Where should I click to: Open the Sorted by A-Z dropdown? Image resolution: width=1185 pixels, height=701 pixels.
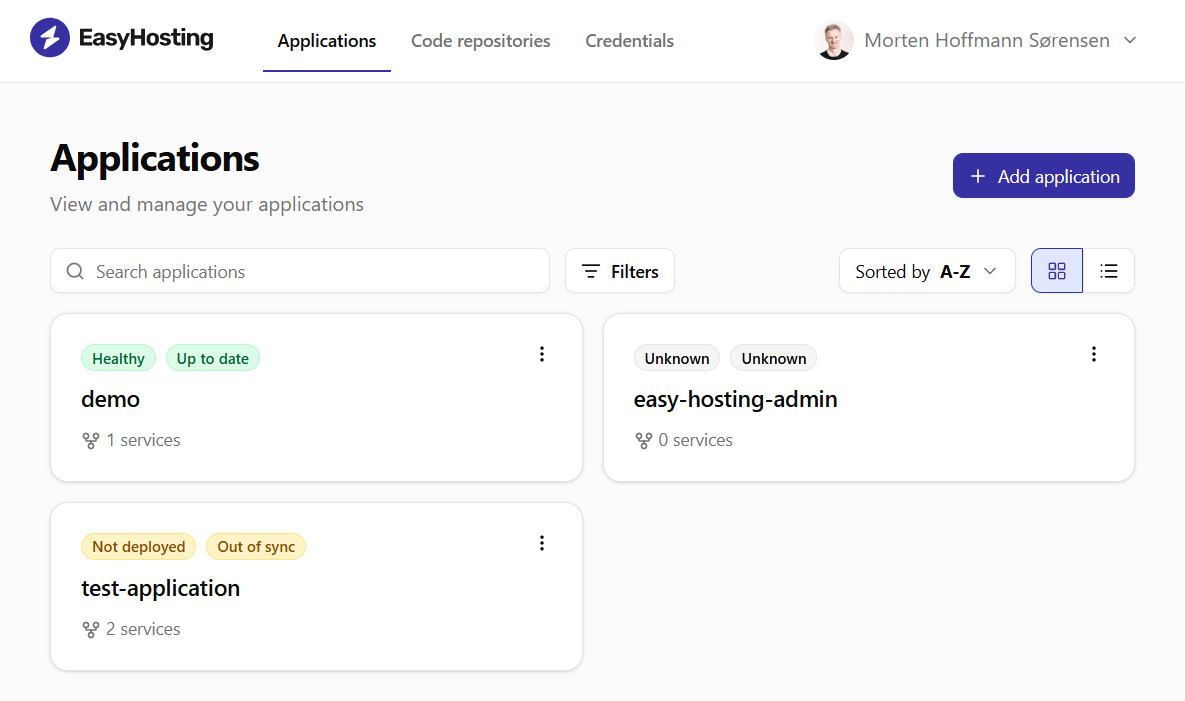click(927, 271)
